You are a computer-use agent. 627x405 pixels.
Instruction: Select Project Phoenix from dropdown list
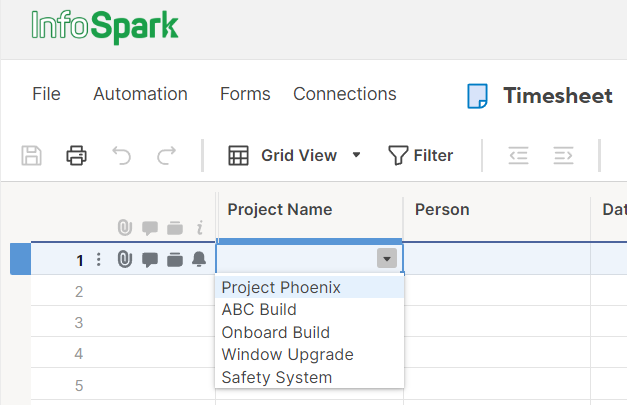pyautogui.click(x=281, y=288)
